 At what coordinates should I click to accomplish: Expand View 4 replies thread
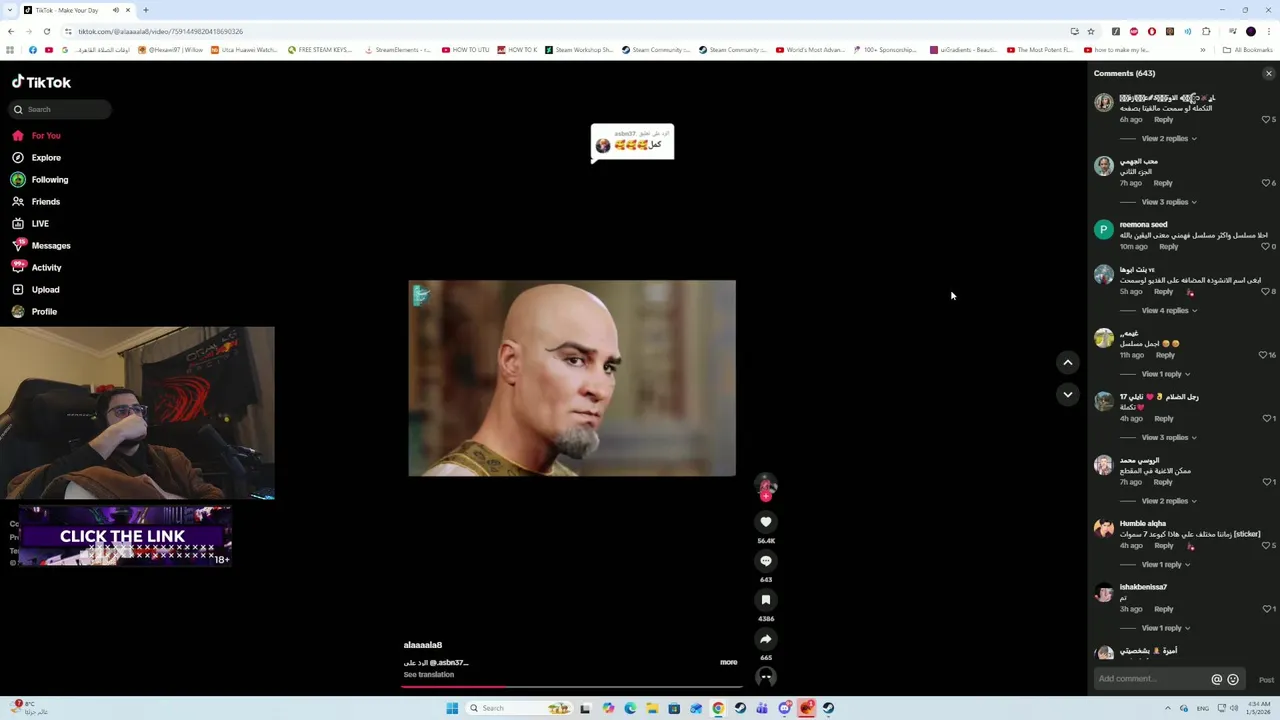coord(1169,311)
